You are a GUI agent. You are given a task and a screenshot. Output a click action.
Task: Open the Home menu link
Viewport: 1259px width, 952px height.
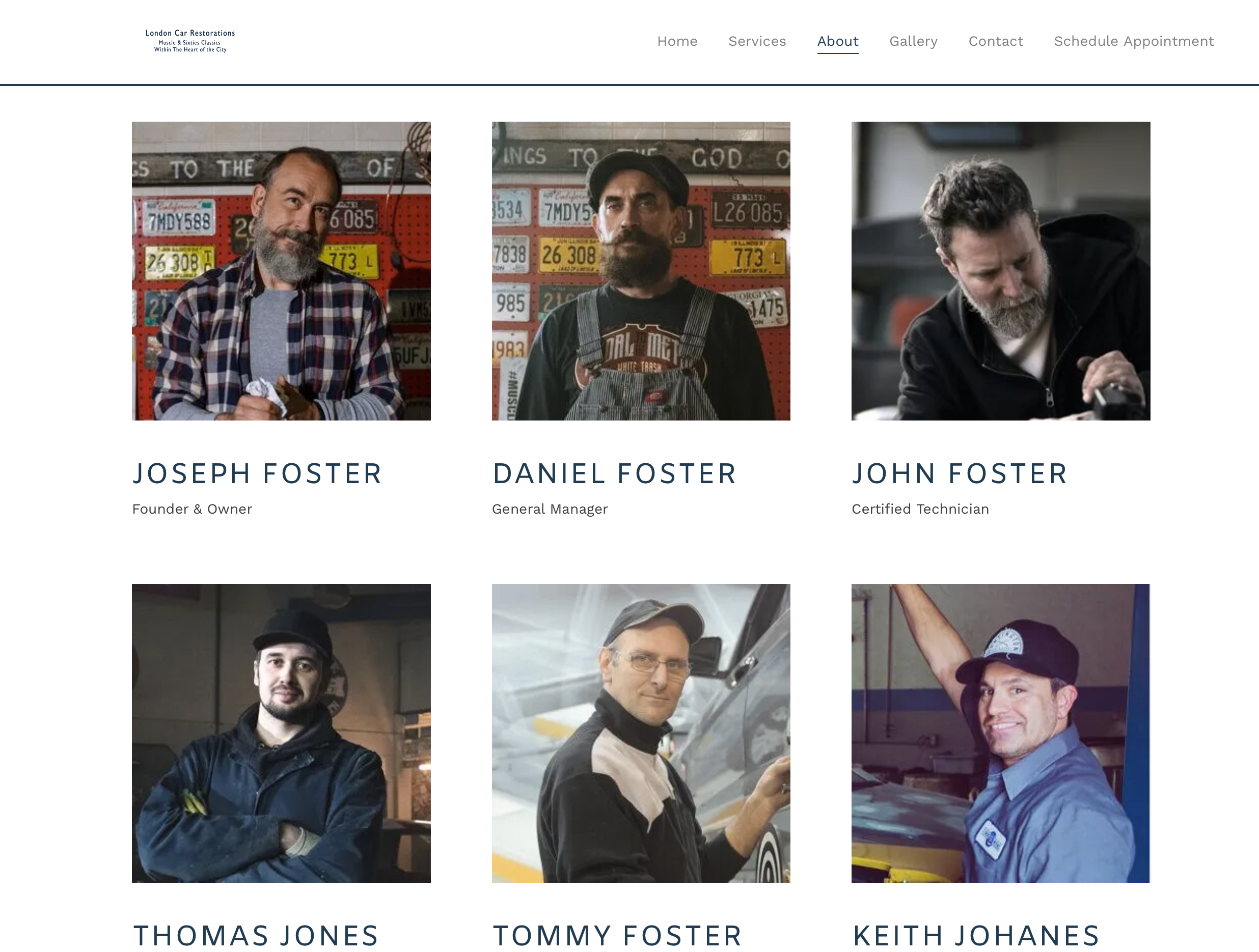point(677,41)
